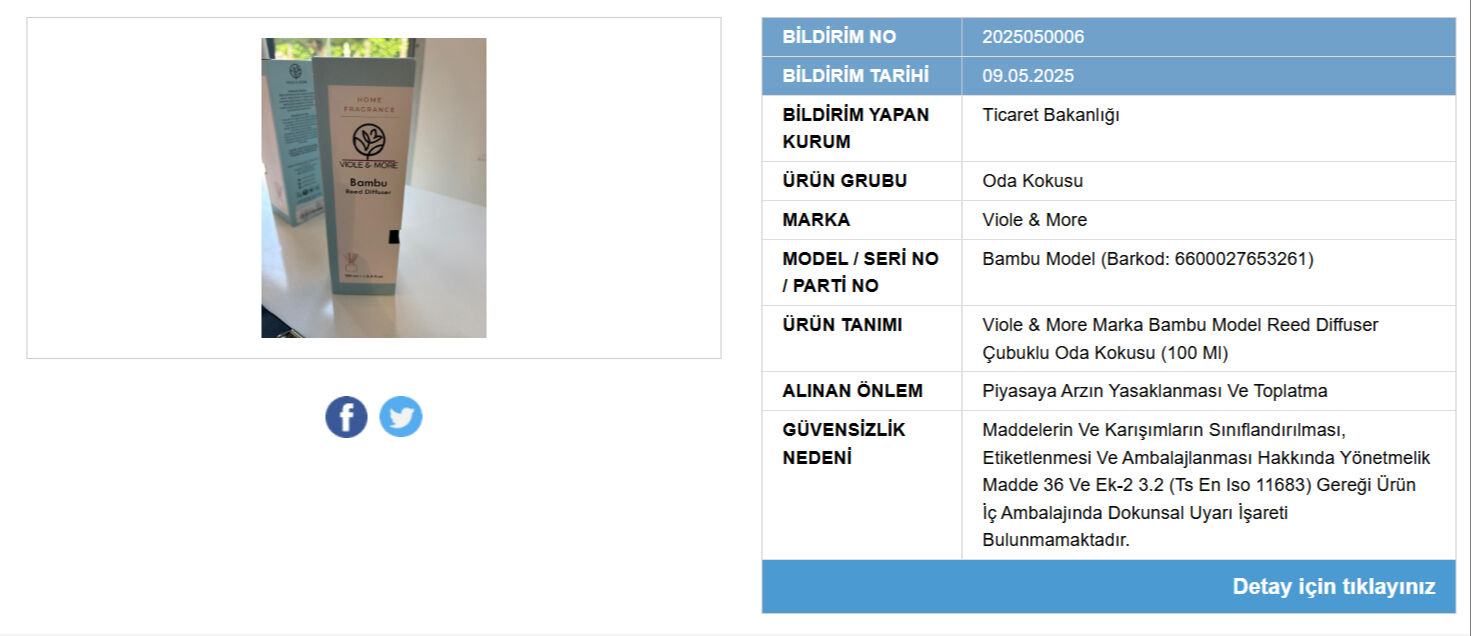
Task: Click the "ÜRÜN TANIMI" row label
Action: (x=842, y=325)
